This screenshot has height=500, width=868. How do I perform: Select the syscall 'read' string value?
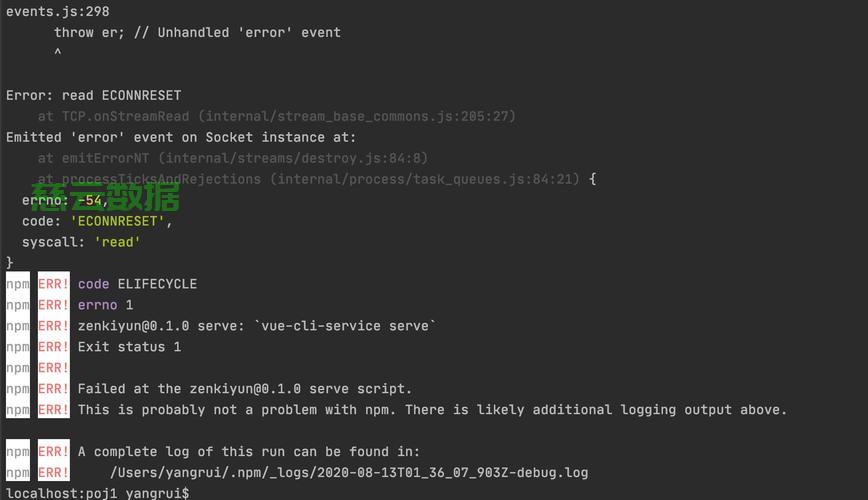pos(117,242)
